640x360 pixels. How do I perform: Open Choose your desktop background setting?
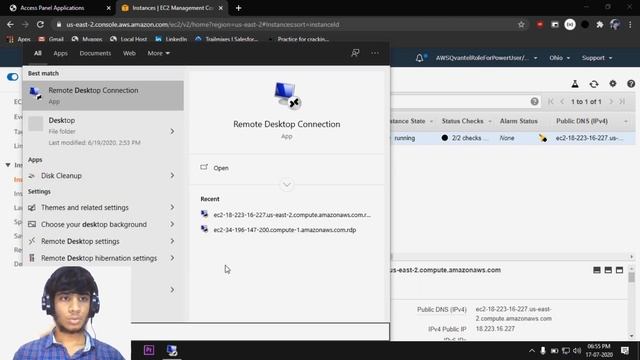pyautogui.click(x=93, y=224)
